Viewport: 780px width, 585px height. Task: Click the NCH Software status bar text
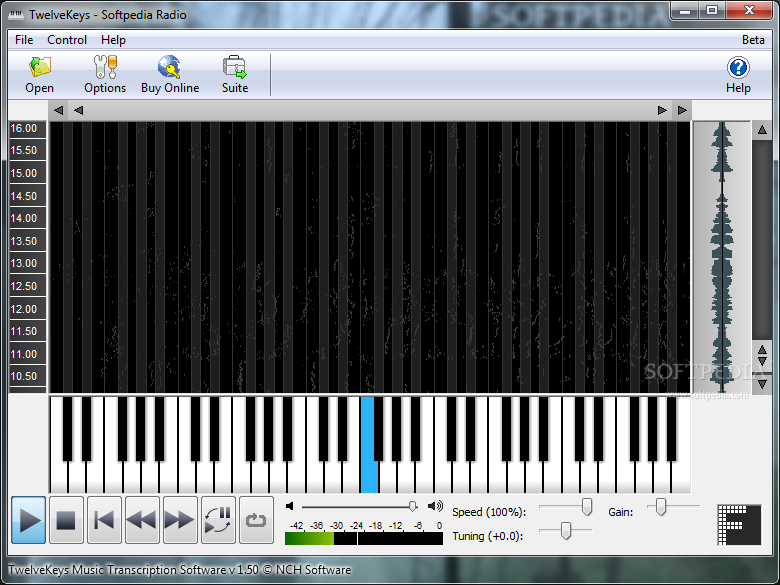[x=180, y=570]
